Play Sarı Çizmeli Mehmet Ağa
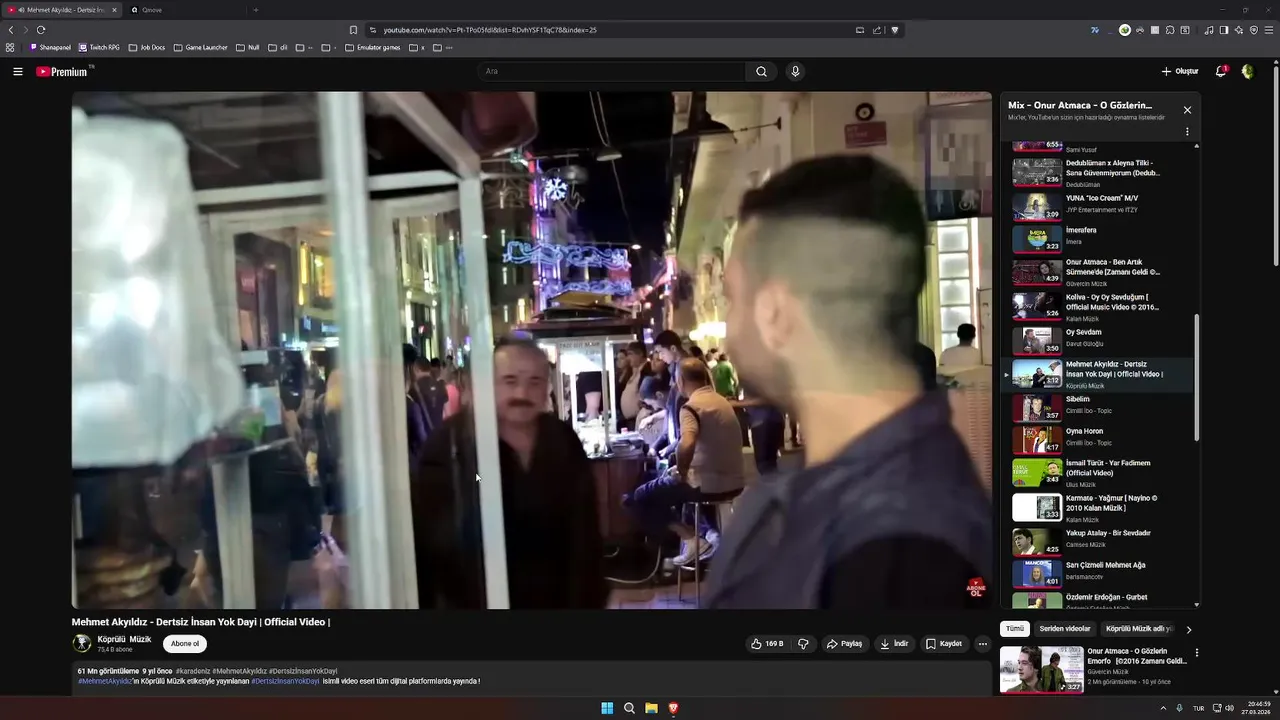Screen dimensions: 1280x720 (x=1099, y=573)
